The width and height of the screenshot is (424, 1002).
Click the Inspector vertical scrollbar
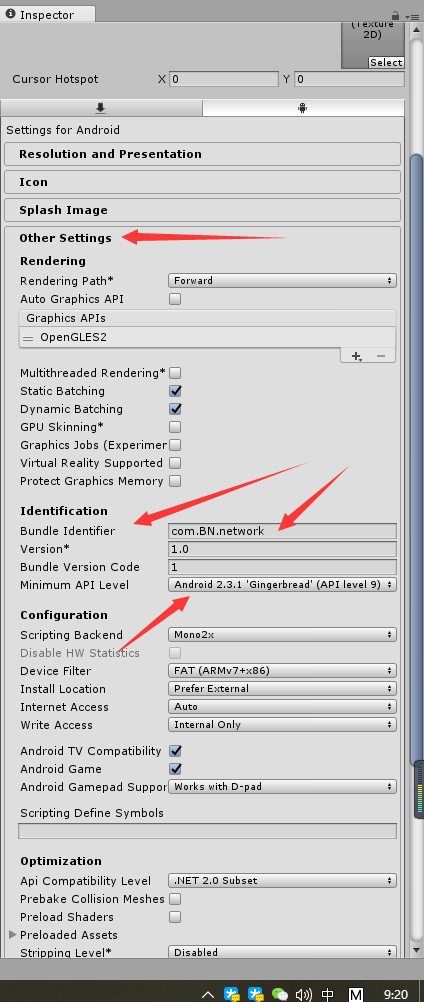click(x=416, y=460)
